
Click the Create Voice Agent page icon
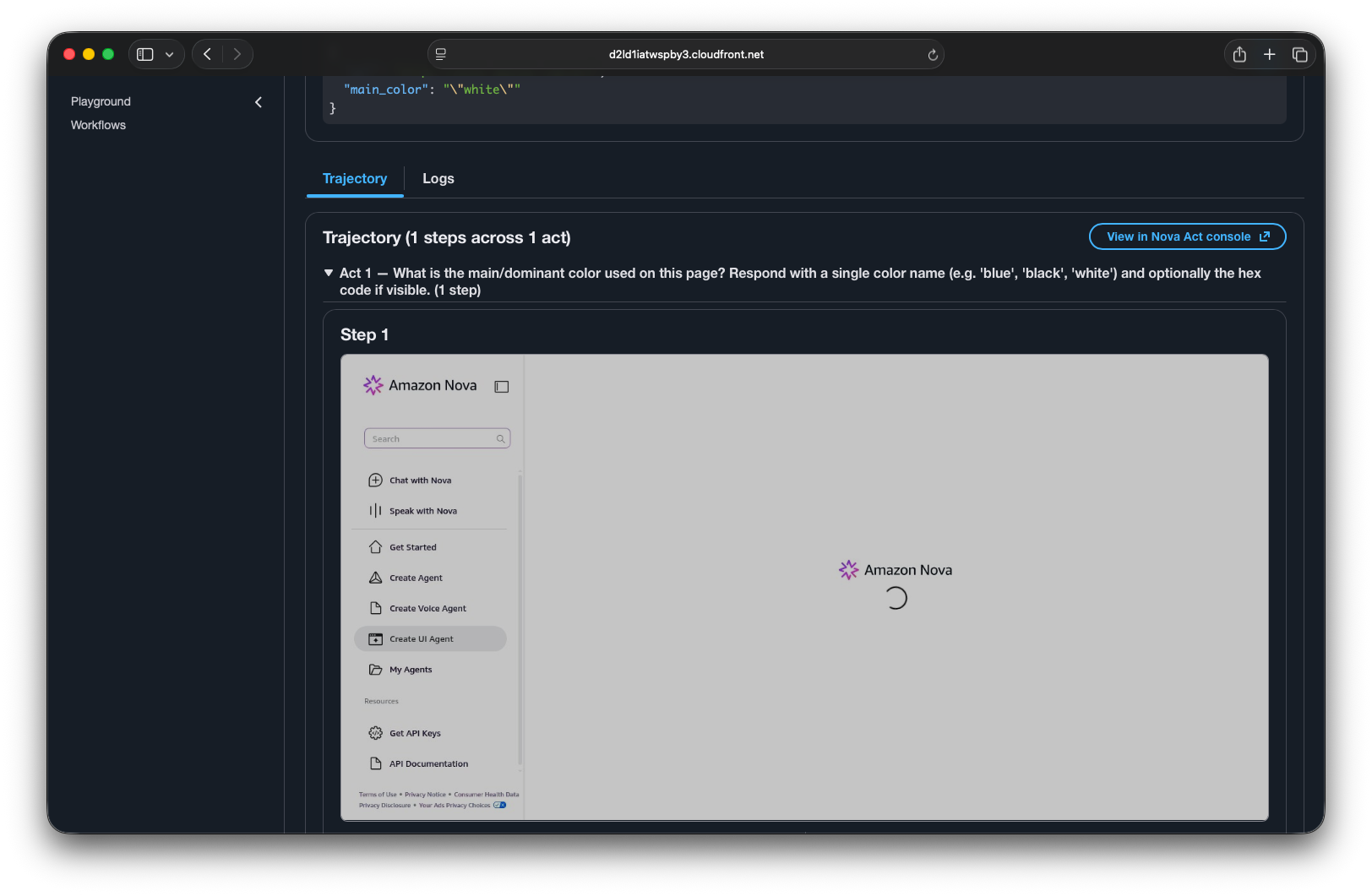point(376,608)
